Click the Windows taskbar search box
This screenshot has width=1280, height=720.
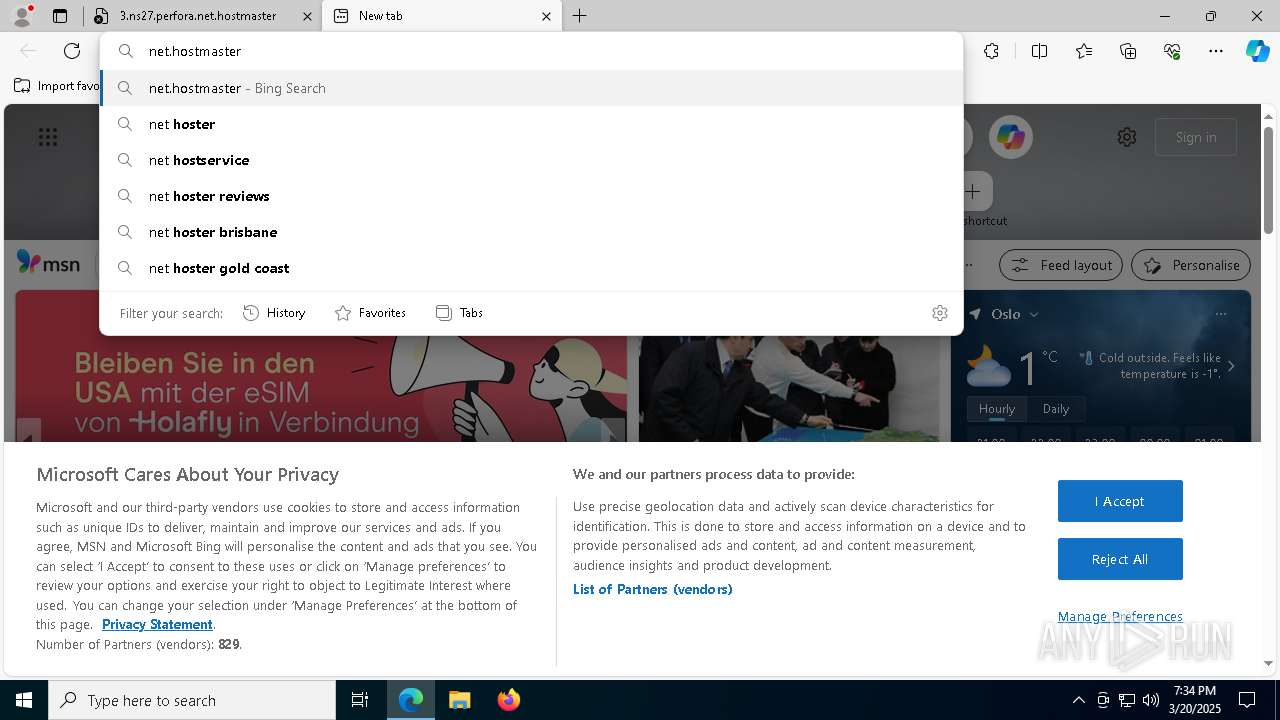pos(192,700)
